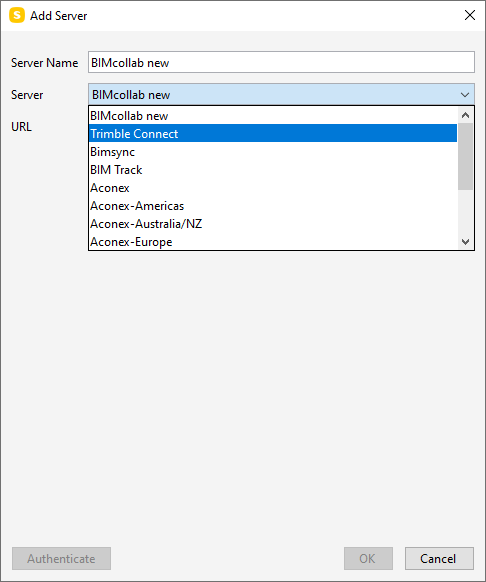Viewport: 486px width, 582px height.
Task: Choose Trimble Connect from the server list
Action: point(273,134)
